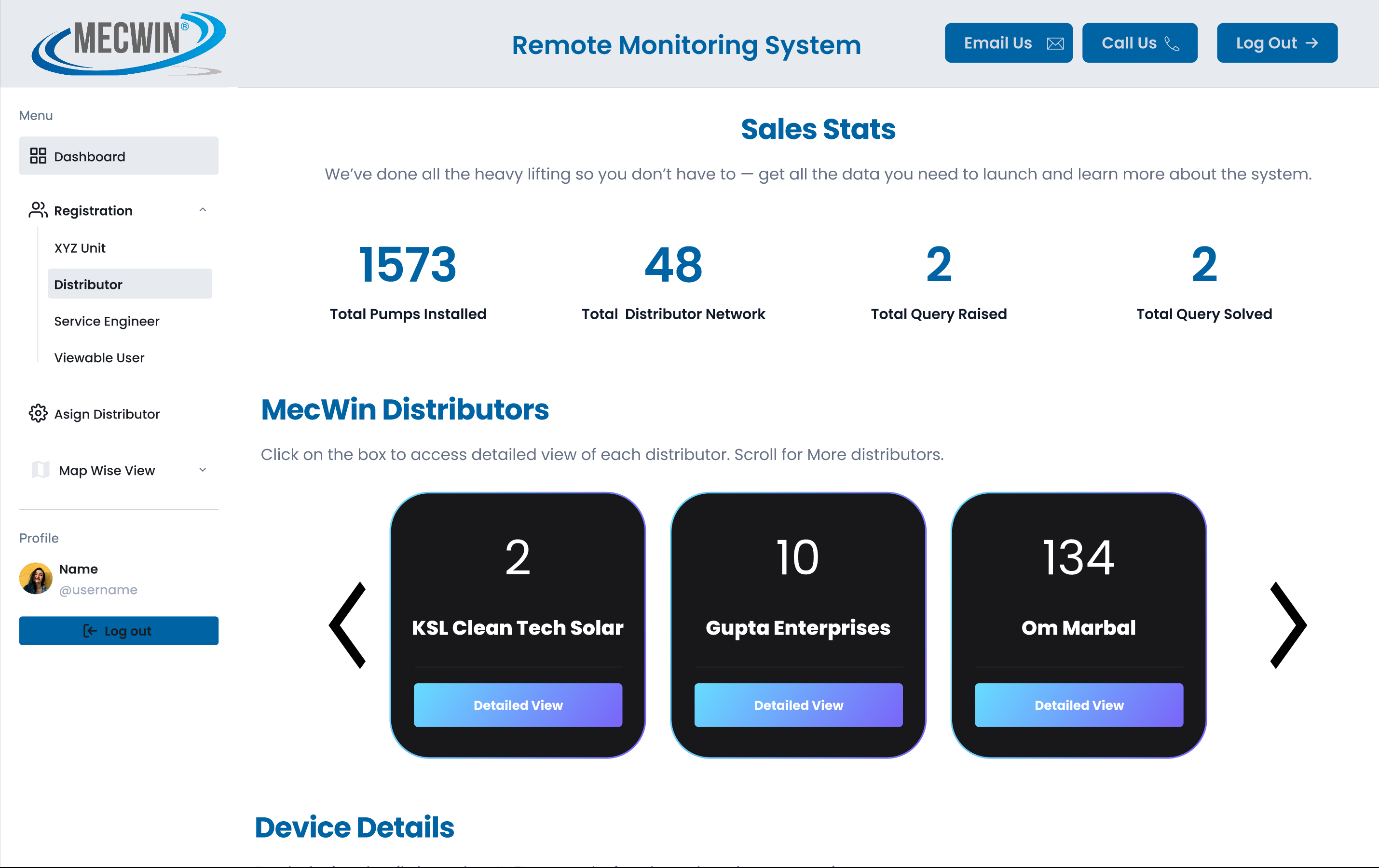Viewport: 1379px width, 868px height.
Task: Click the Map Wise View map icon
Action: 40,470
